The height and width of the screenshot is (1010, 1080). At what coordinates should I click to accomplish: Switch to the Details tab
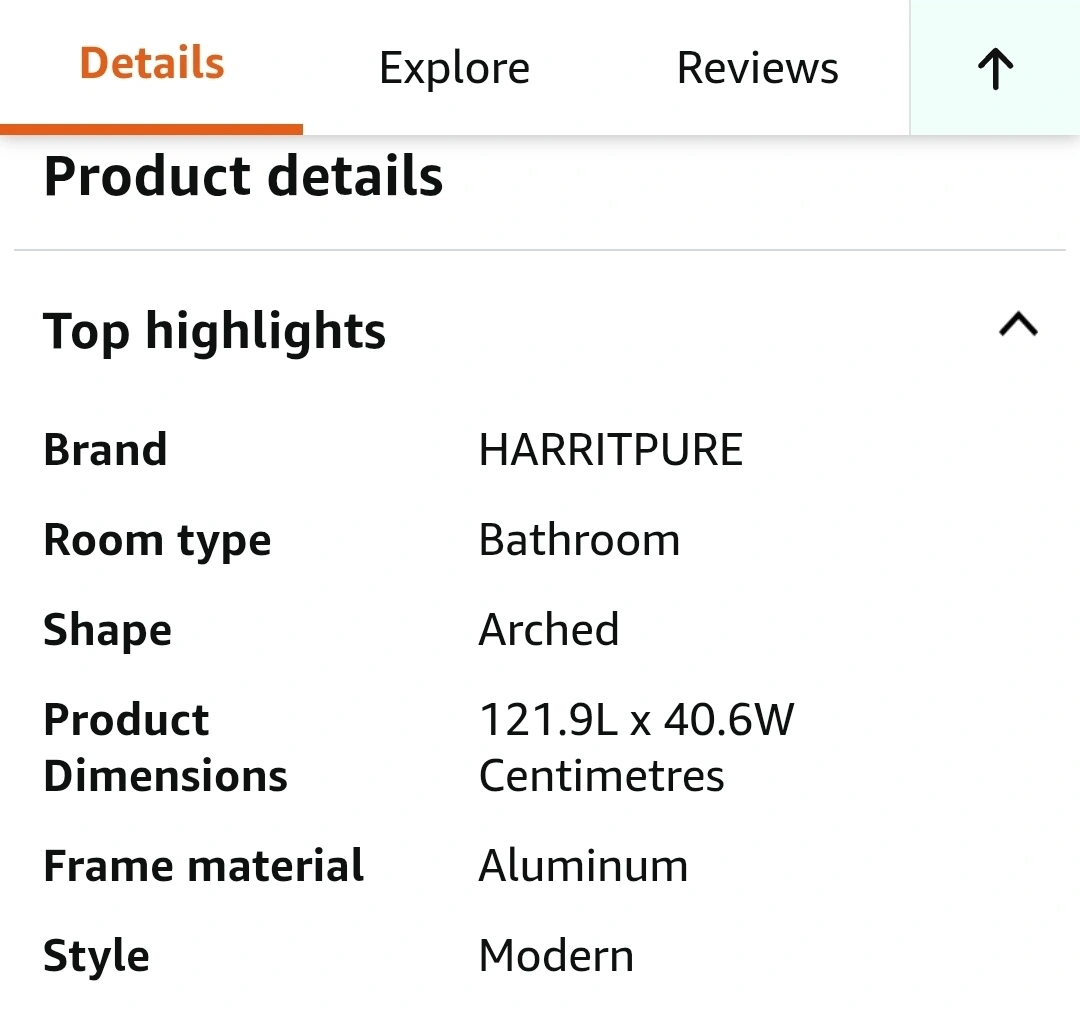tap(152, 64)
